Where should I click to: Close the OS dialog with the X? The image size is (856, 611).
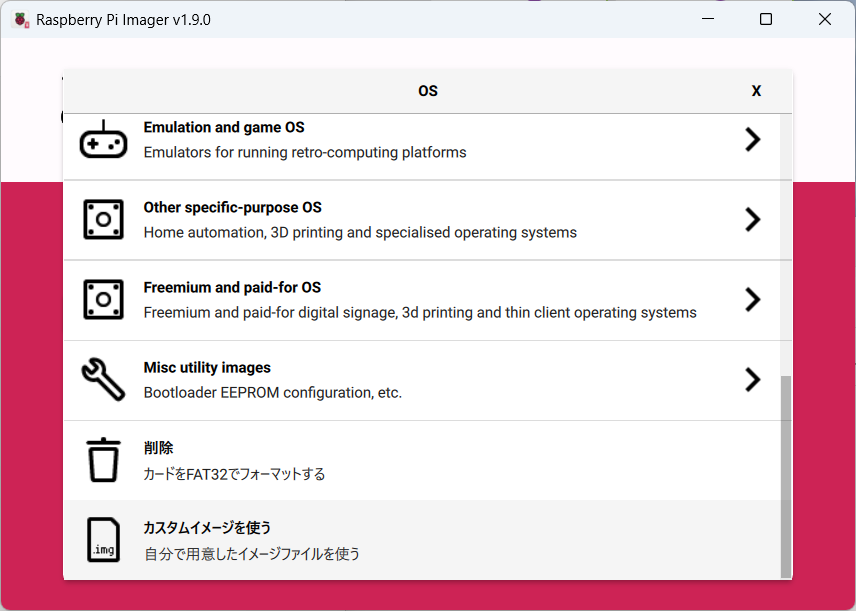pos(756,91)
